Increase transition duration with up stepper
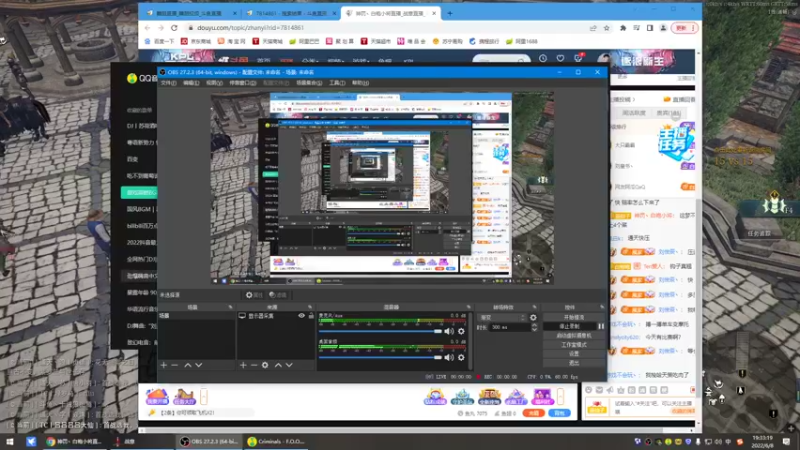 [534, 325]
